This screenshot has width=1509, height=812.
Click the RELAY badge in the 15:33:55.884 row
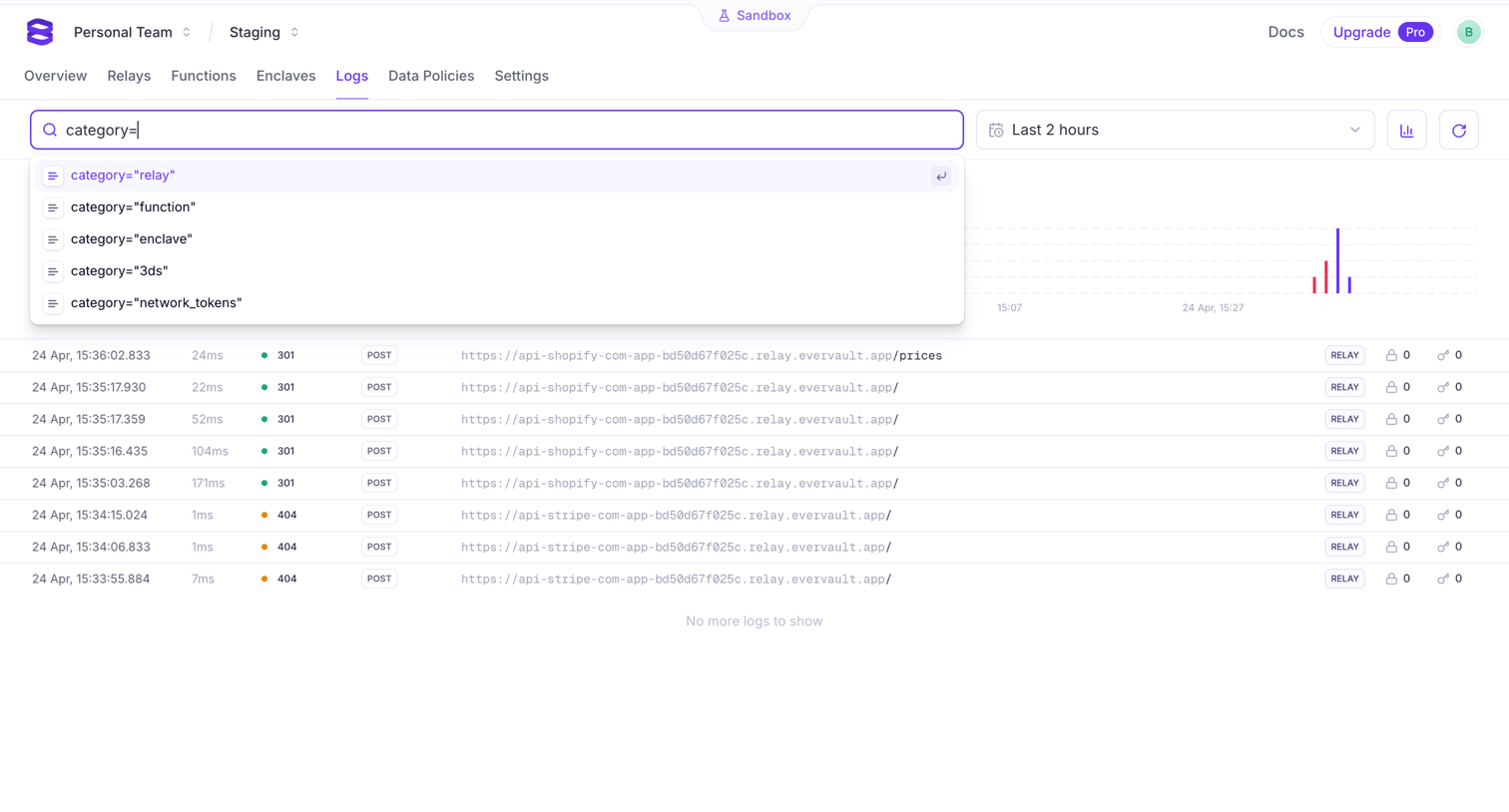pyautogui.click(x=1344, y=579)
